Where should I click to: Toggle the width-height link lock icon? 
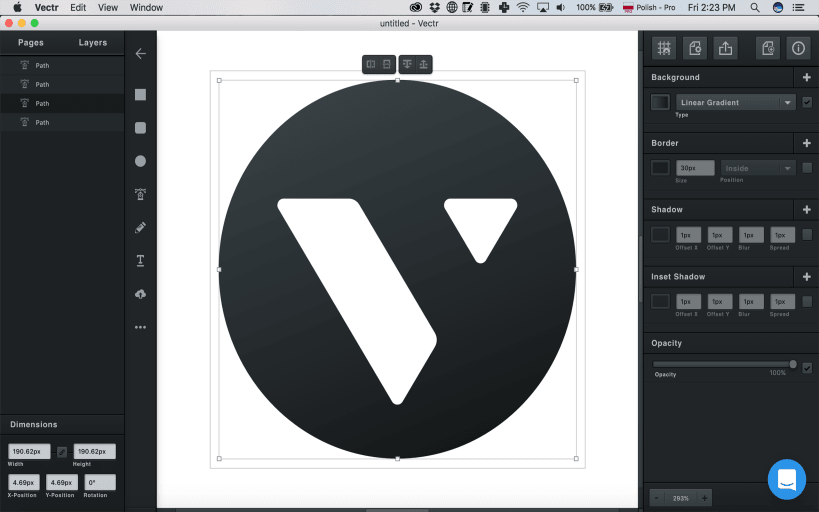coord(62,452)
